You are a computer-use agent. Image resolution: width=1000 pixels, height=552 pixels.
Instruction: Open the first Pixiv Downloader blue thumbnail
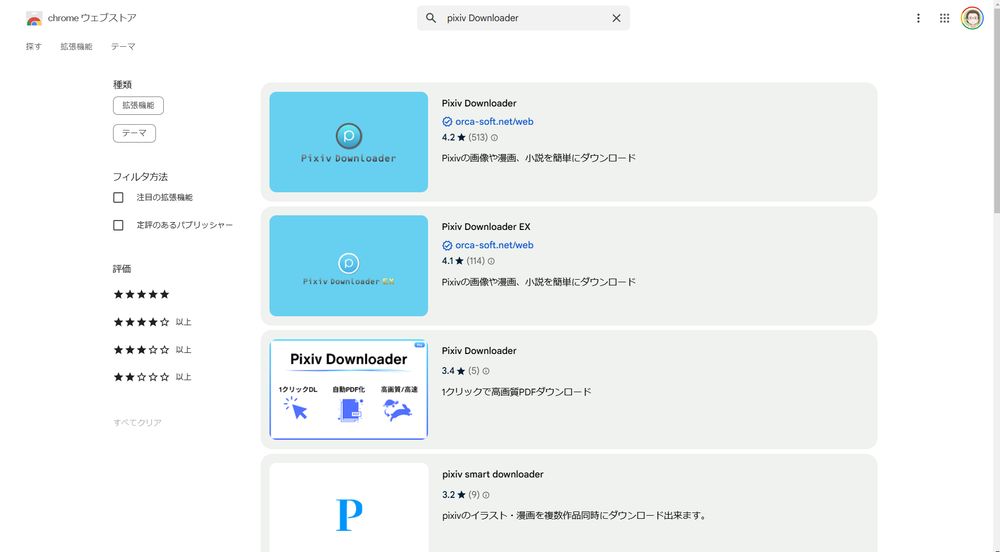349,142
